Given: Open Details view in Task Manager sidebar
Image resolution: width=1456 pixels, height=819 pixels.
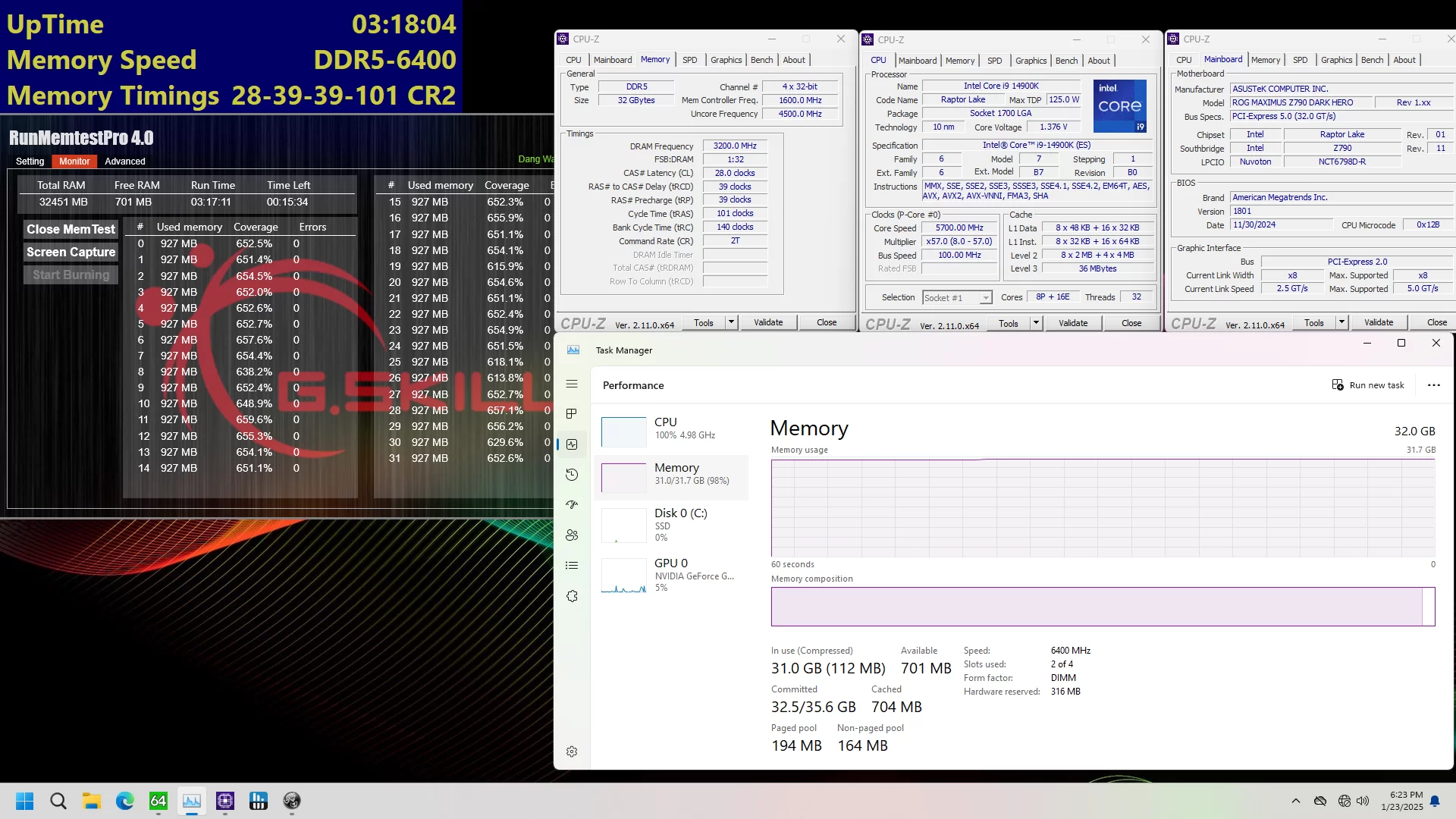Looking at the screenshot, I should pos(572,566).
